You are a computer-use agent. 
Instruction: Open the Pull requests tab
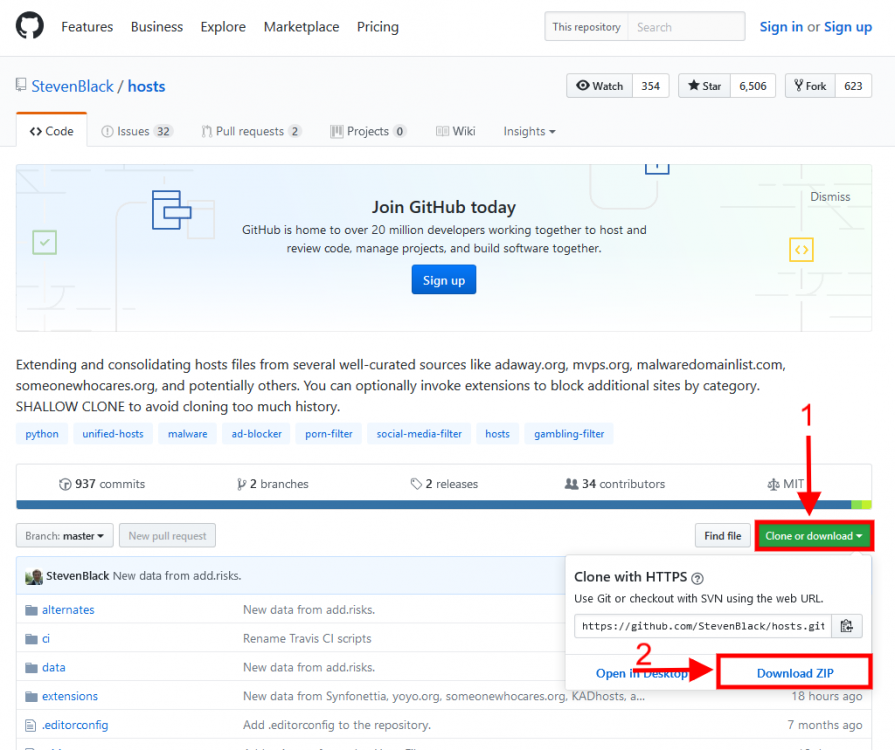pyautogui.click(x=251, y=131)
